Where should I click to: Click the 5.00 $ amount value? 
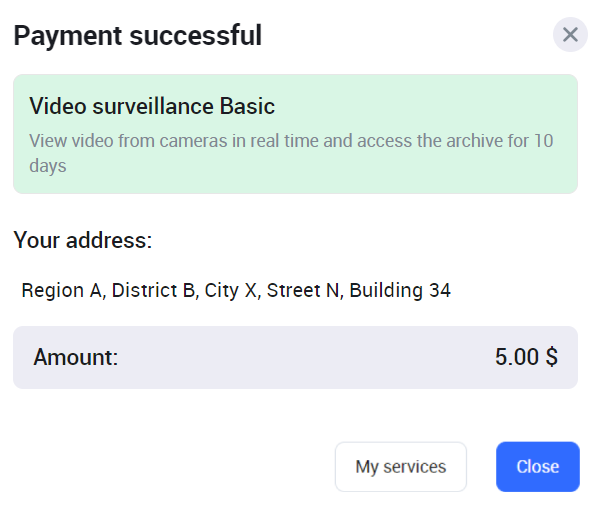tap(526, 357)
